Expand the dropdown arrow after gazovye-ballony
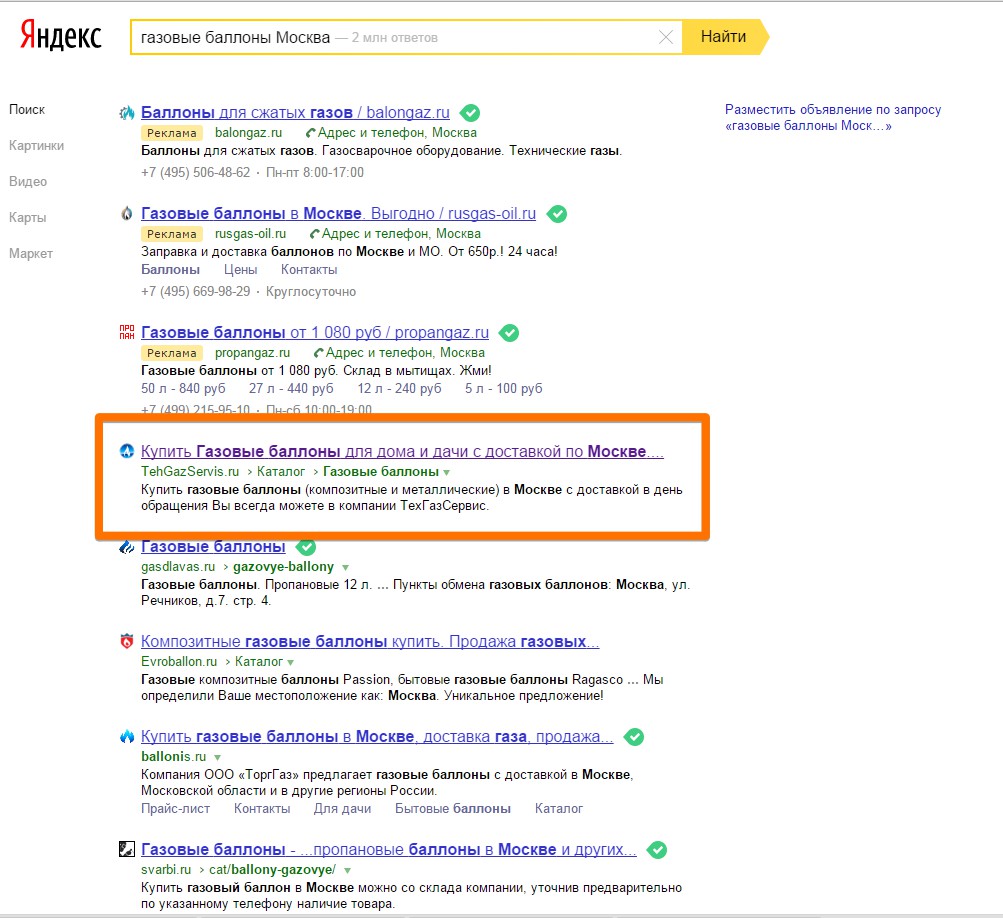The image size is (1003, 918). point(345,567)
